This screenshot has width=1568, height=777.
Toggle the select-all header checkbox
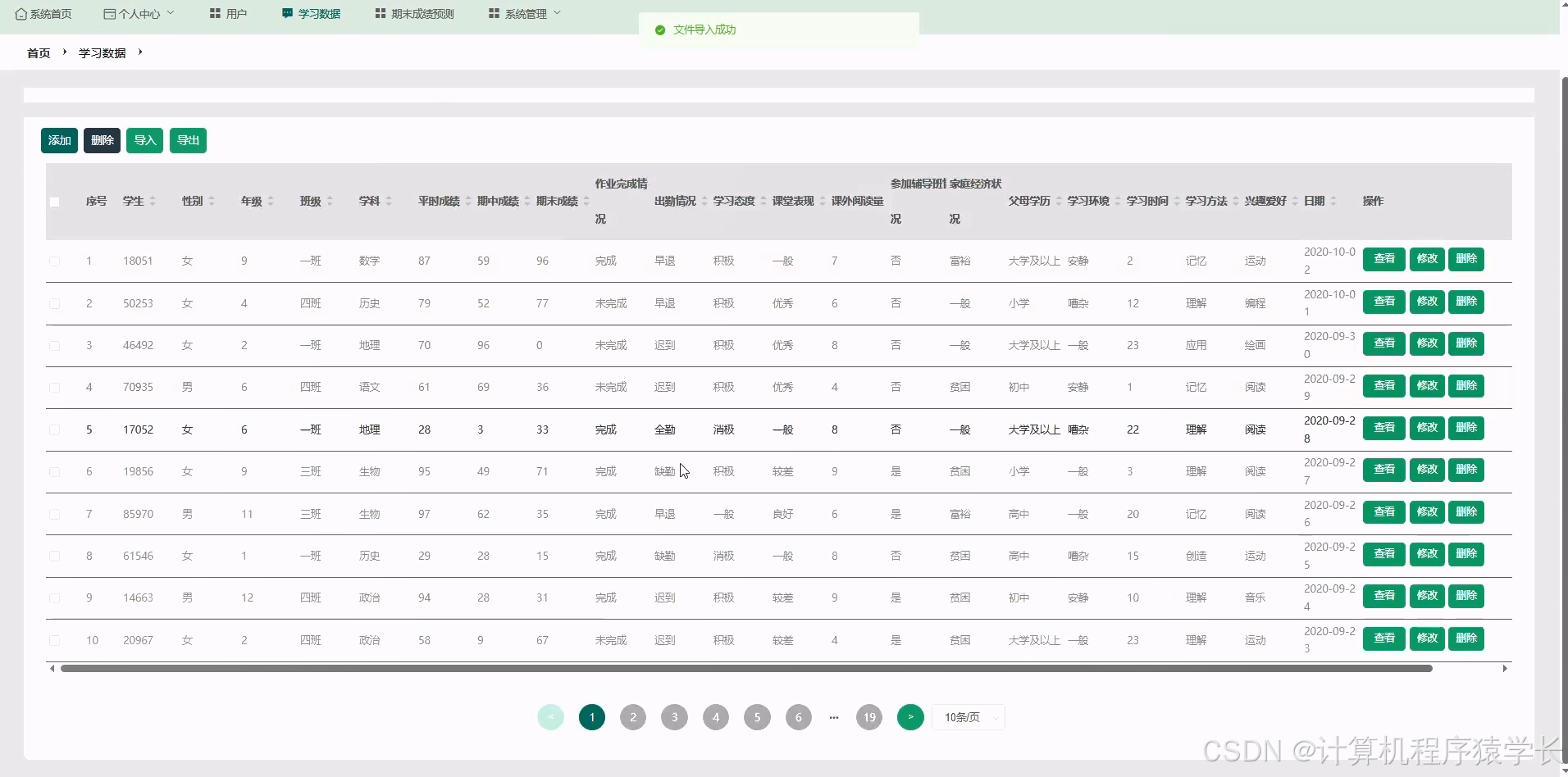tap(54, 202)
